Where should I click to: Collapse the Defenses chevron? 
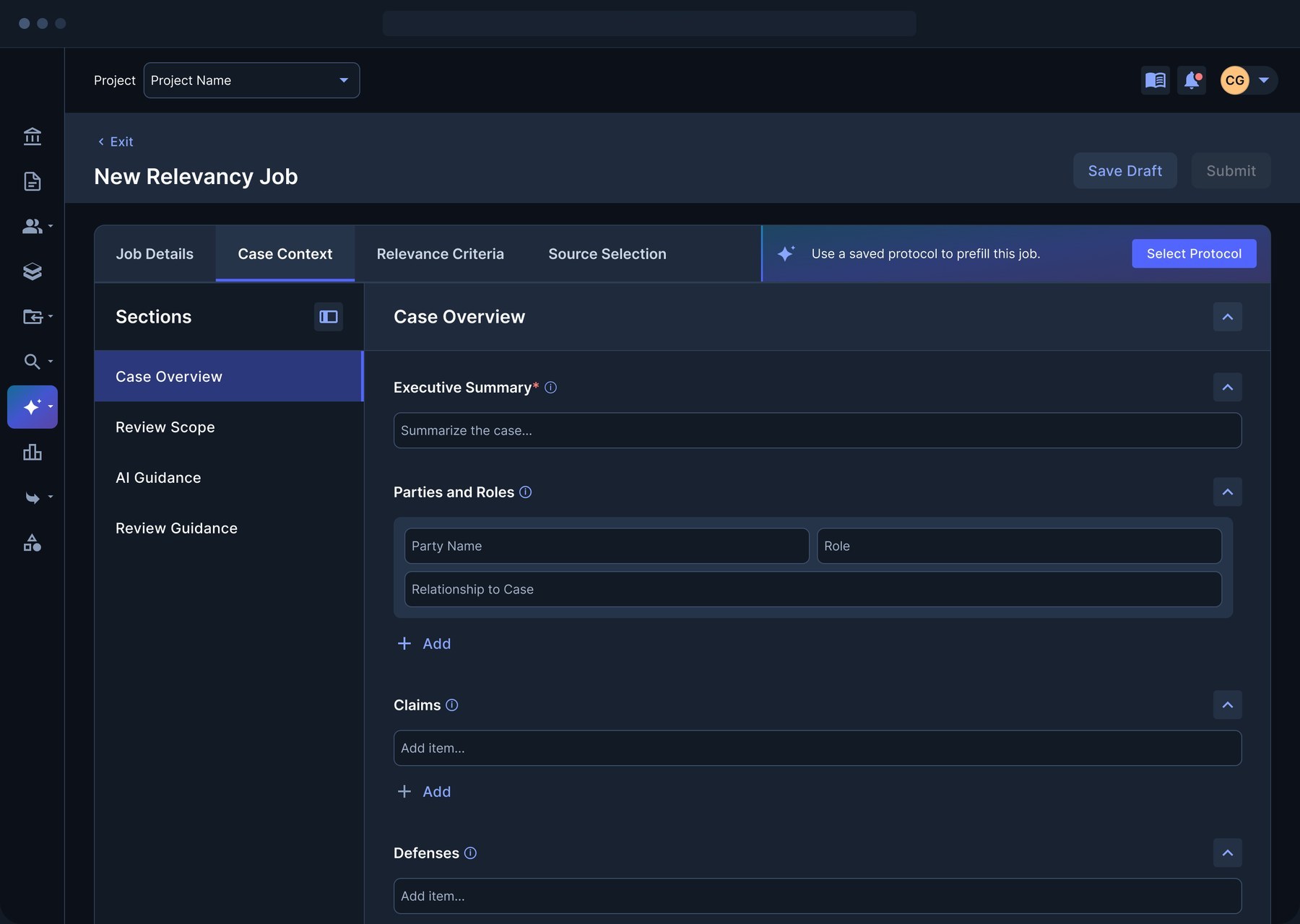[x=1228, y=853]
